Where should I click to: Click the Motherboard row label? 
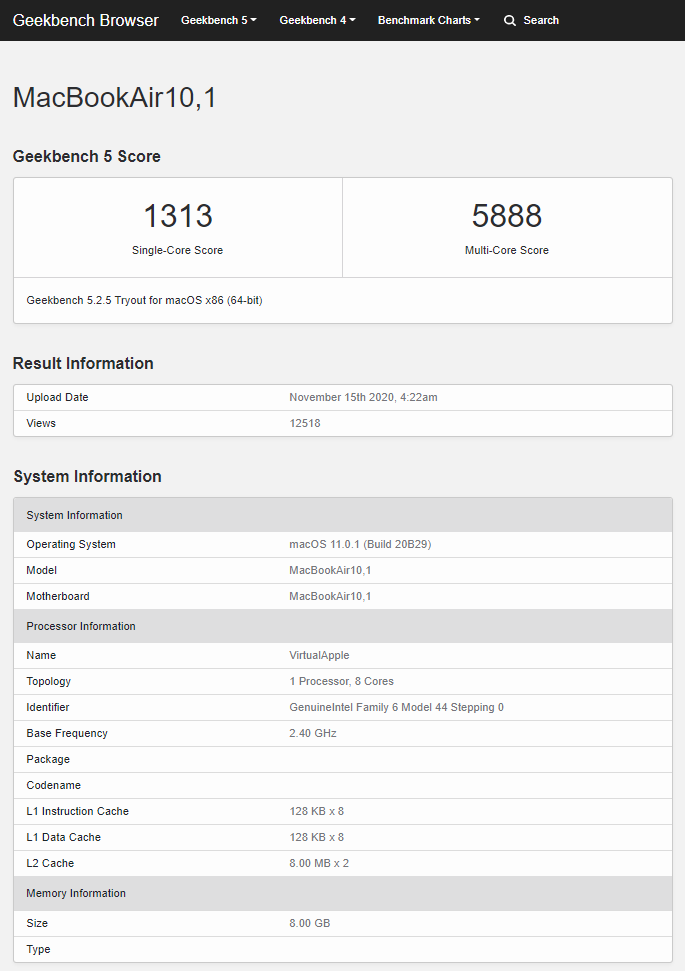click(x=58, y=596)
